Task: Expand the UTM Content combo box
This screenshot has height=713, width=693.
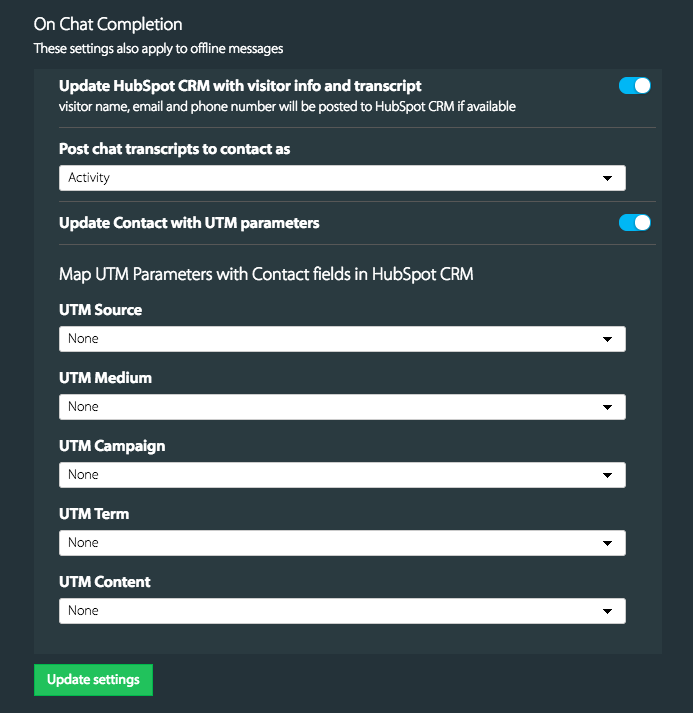Action: coord(342,611)
